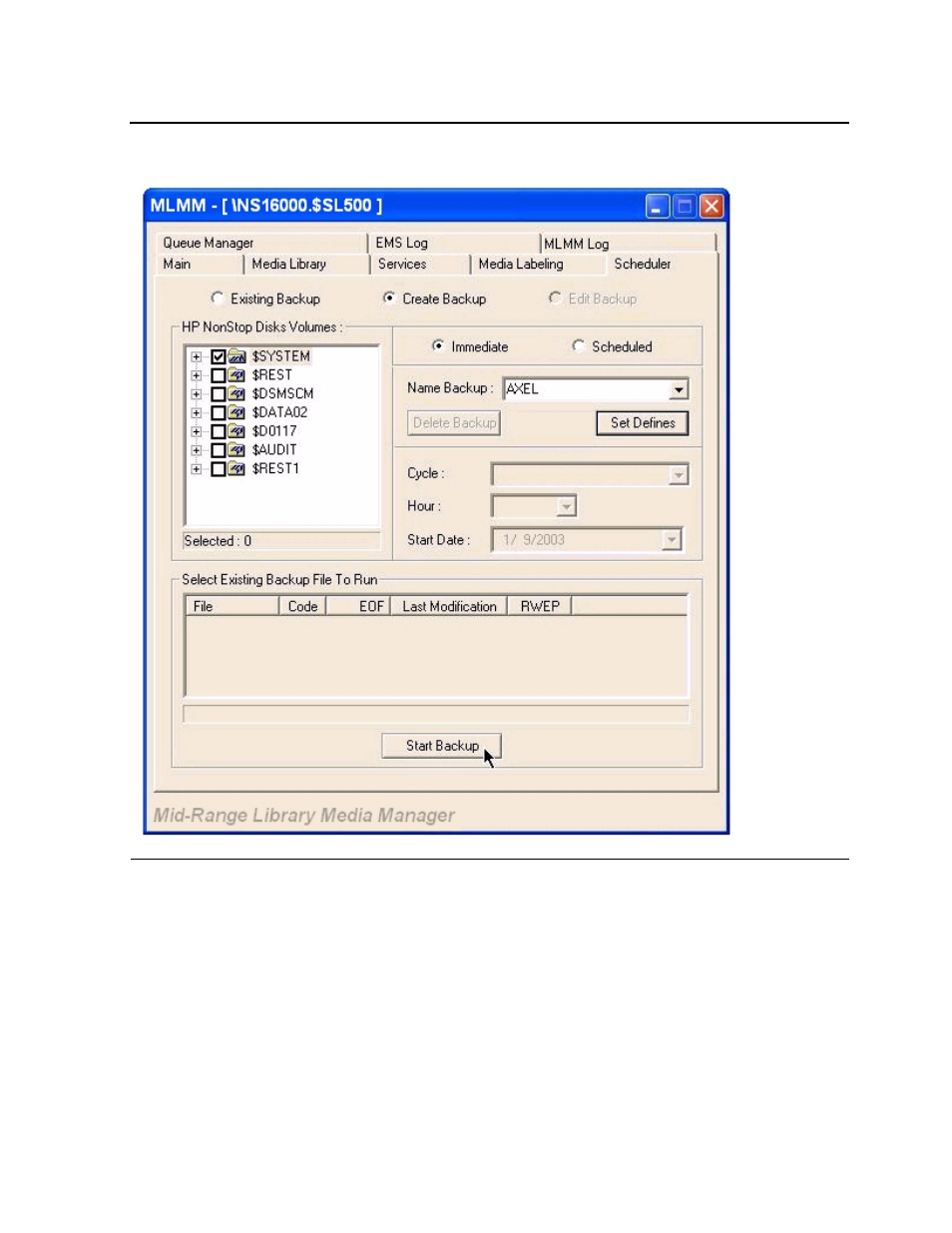Expand the $D0117 tree node
The width and height of the screenshot is (952, 1233).
pos(197,431)
